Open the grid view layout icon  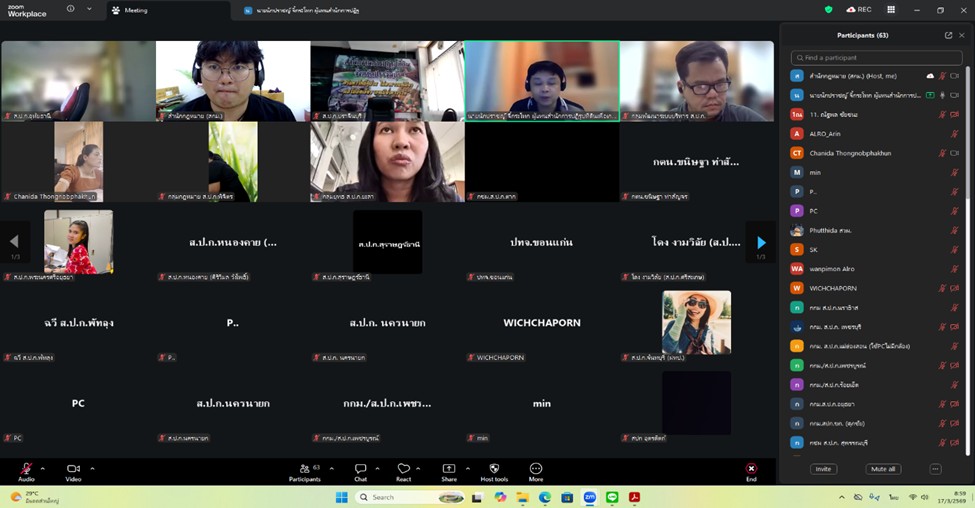[891, 10]
